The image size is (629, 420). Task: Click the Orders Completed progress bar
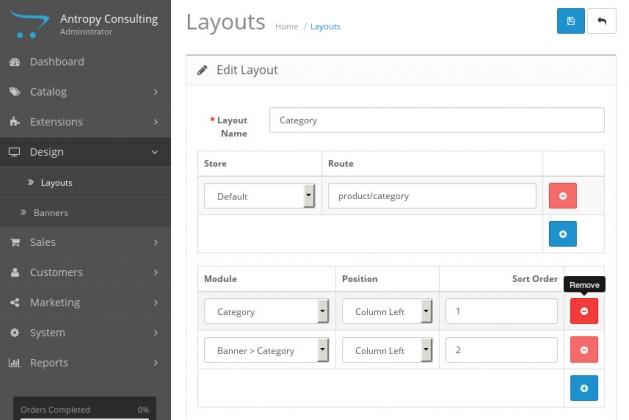click(x=85, y=418)
